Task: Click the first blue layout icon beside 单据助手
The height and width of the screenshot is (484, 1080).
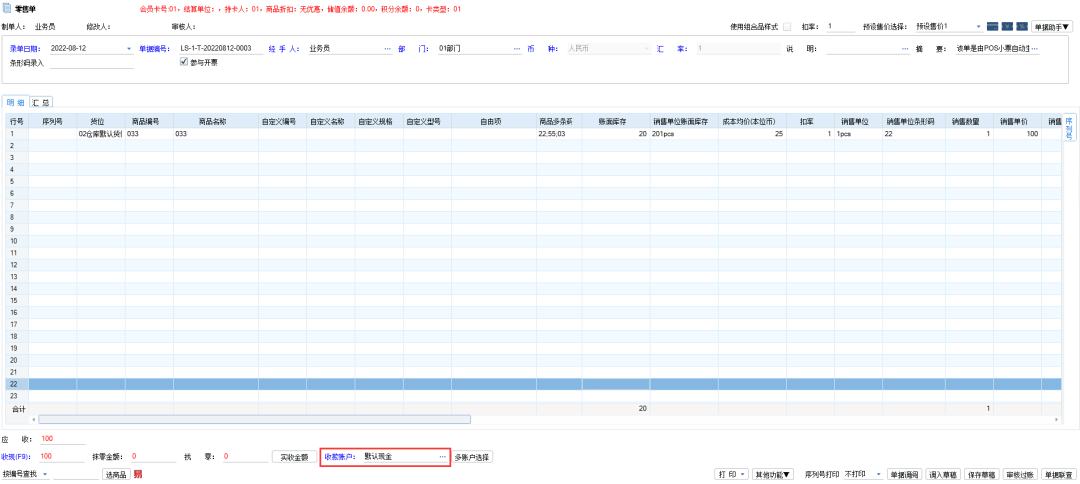Action: point(993,26)
